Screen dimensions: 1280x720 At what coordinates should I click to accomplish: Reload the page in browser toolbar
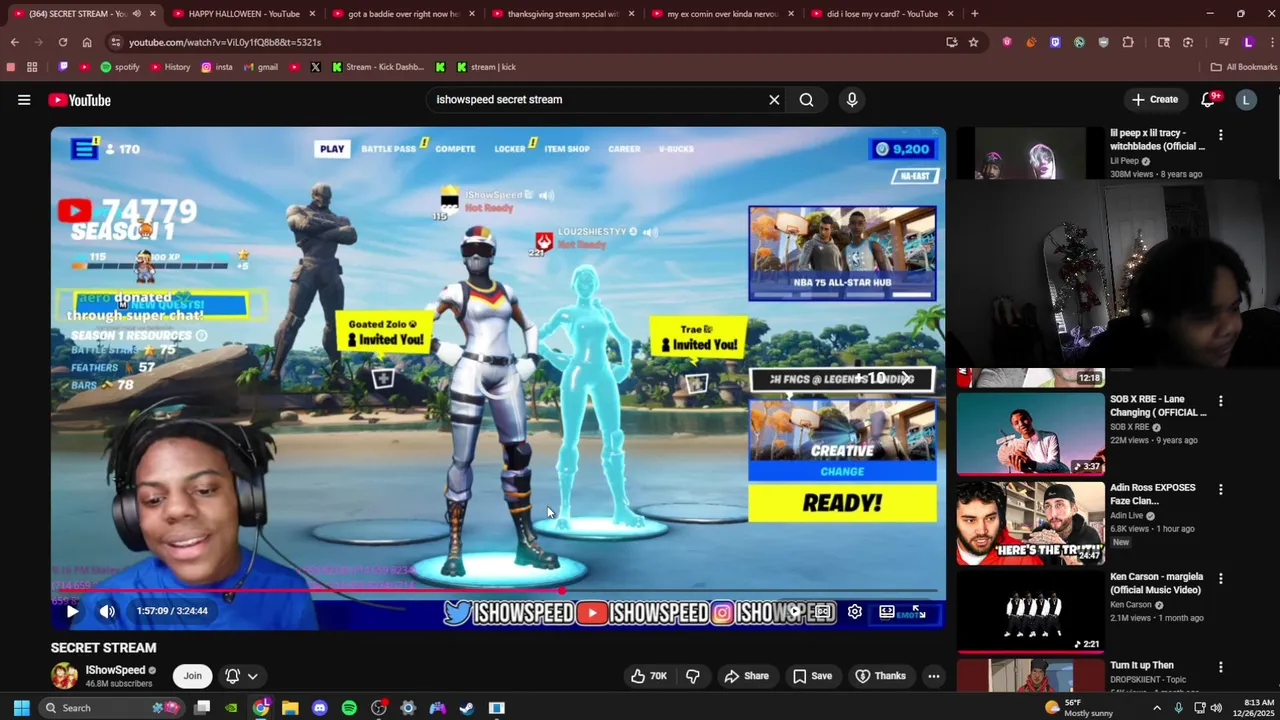coord(63,42)
